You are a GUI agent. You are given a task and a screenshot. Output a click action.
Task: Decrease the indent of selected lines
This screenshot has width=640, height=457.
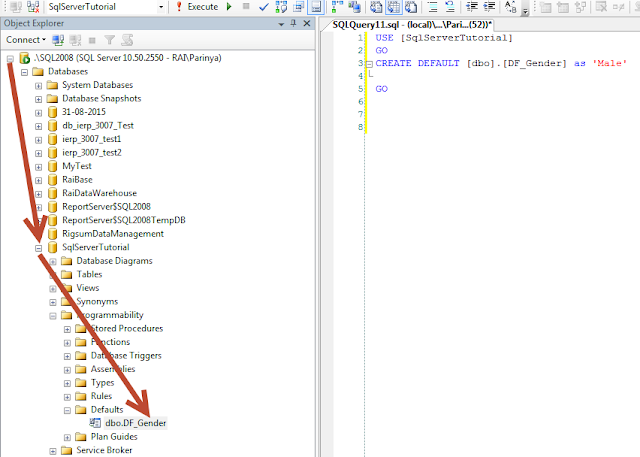472,7
